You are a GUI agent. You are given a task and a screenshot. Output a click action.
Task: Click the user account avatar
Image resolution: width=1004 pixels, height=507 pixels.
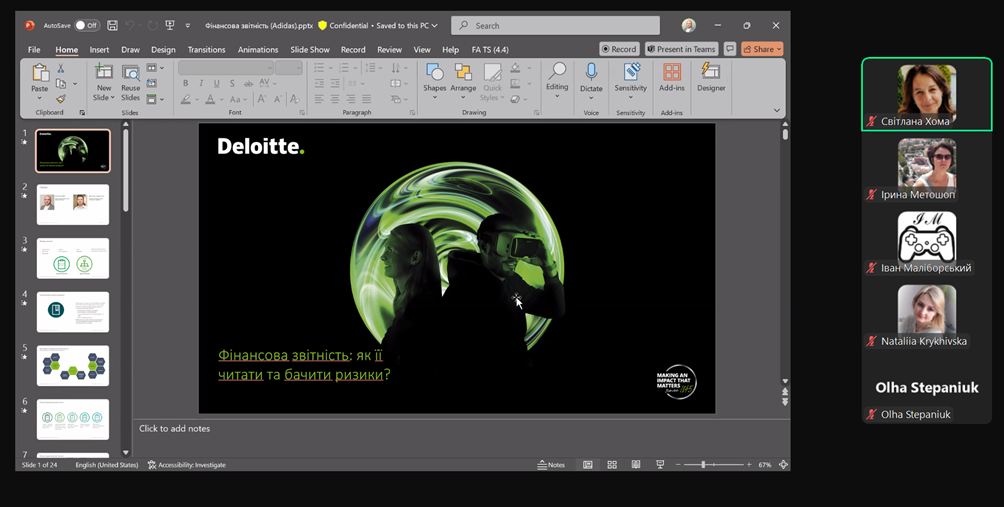pyautogui.click(x=688, y=26)
